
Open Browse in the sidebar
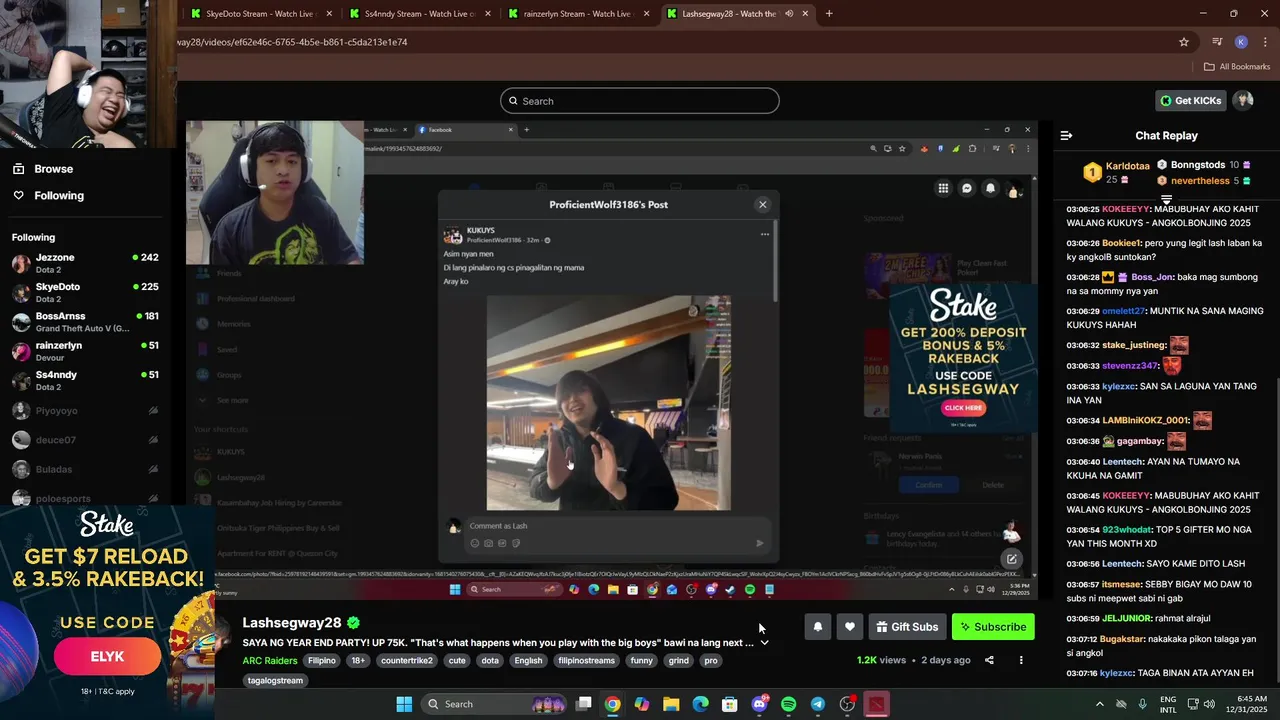pyautogui.click(x=54, y=169)
